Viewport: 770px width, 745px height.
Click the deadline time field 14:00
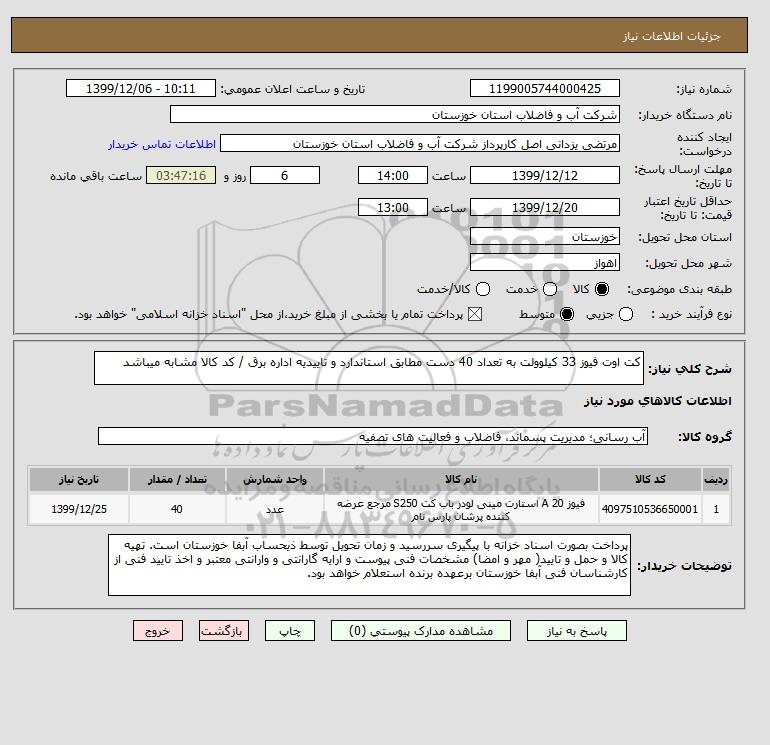point(392,175)
